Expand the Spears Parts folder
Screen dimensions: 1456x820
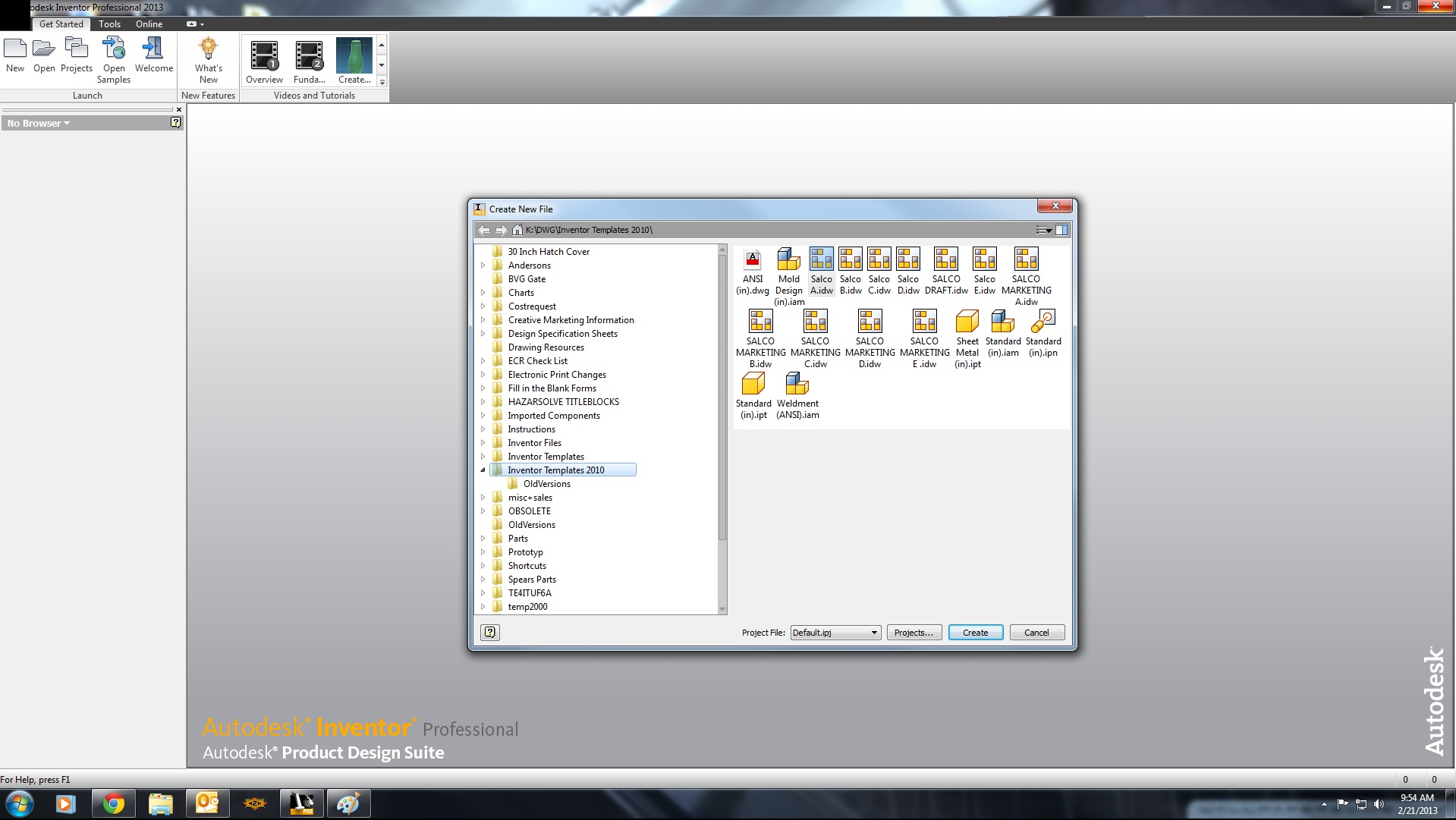[483, 580]
